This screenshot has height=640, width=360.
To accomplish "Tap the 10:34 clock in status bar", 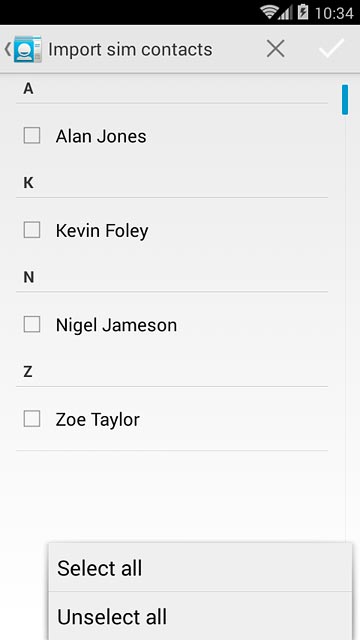I will coord(334,13).
